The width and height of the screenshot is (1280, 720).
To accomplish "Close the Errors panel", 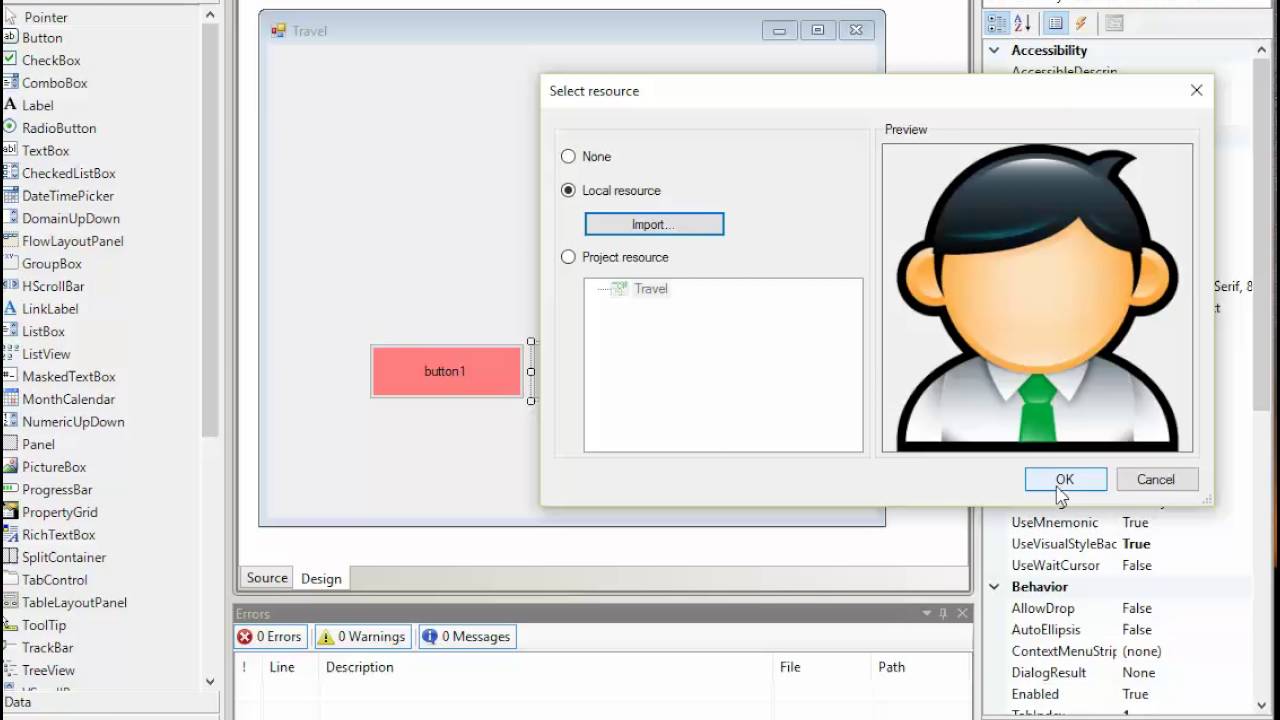I will tap(962, 613).
